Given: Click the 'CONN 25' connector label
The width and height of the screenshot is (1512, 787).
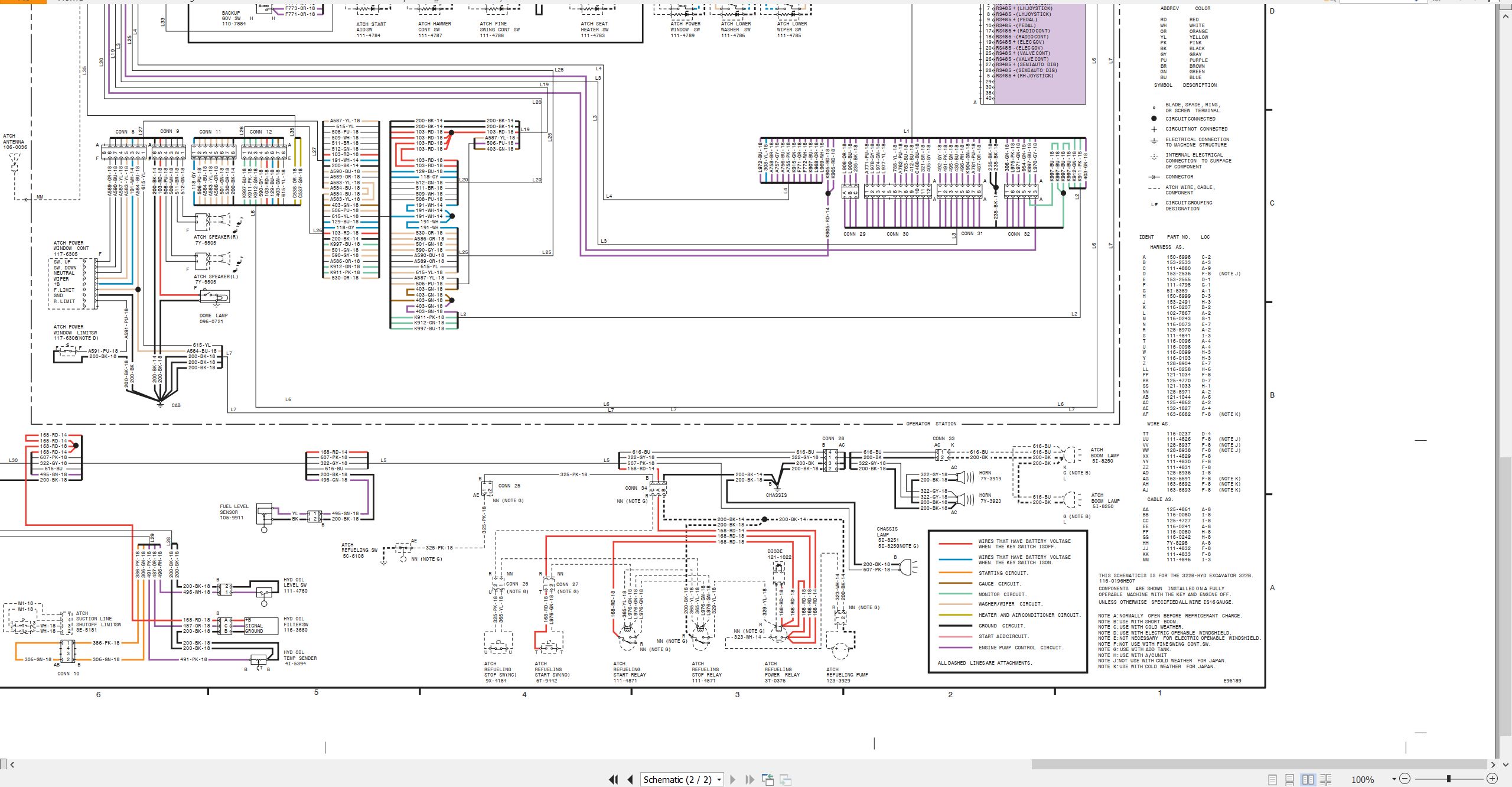Looking at the screenshot, I should [509, 486].
